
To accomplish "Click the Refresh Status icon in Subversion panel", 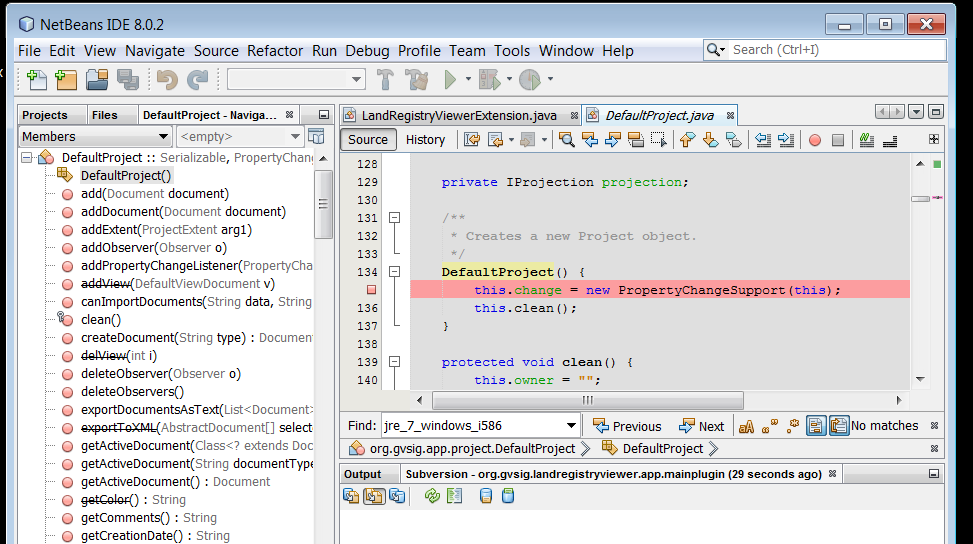I will (432, 496).
